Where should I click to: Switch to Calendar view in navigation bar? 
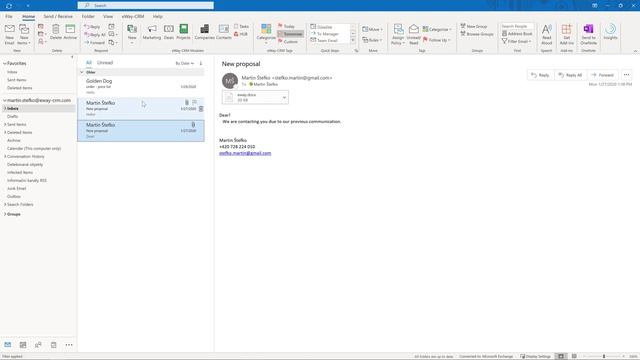(x=23, y=345)
